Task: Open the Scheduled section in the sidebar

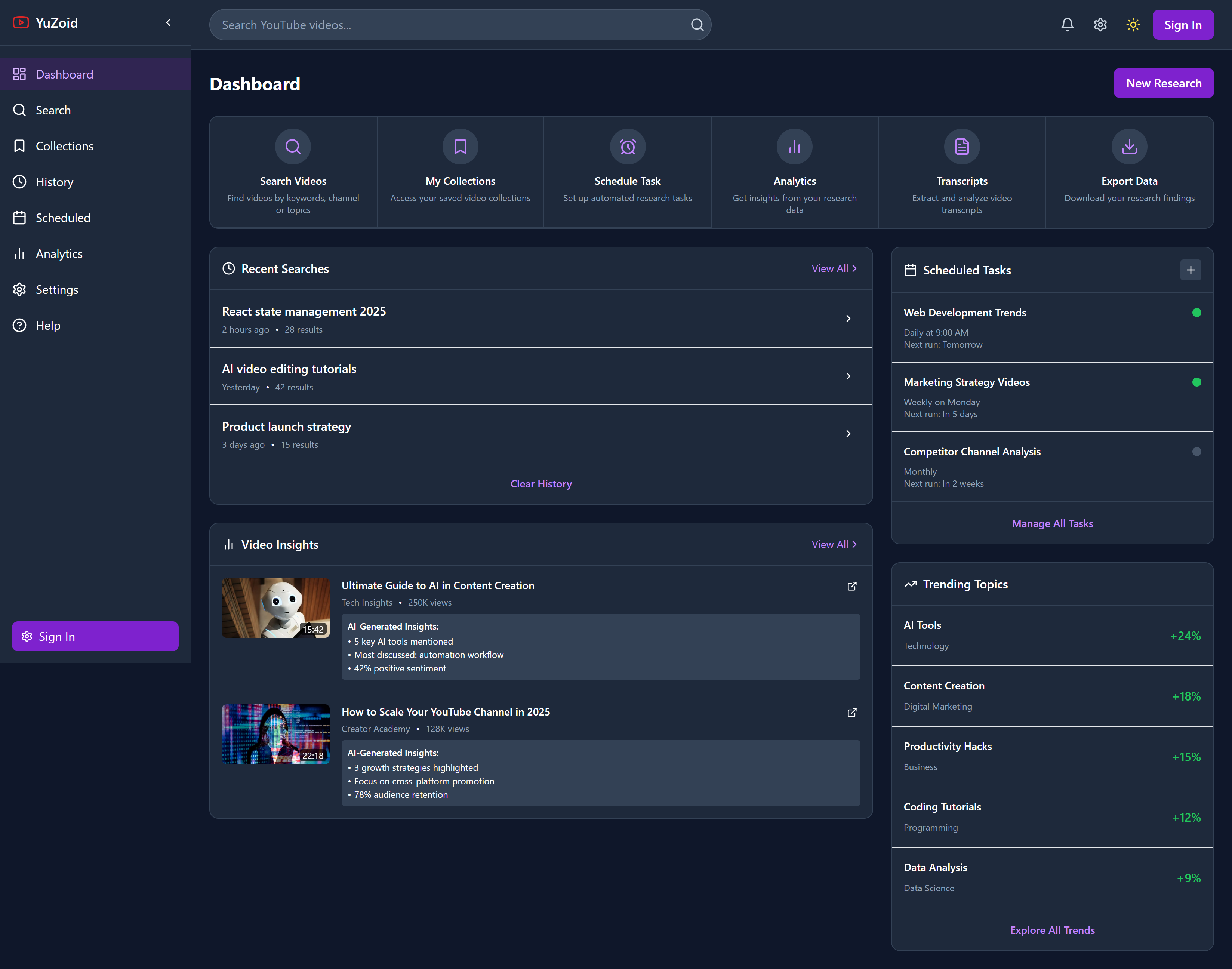Action: click(62, 217)
